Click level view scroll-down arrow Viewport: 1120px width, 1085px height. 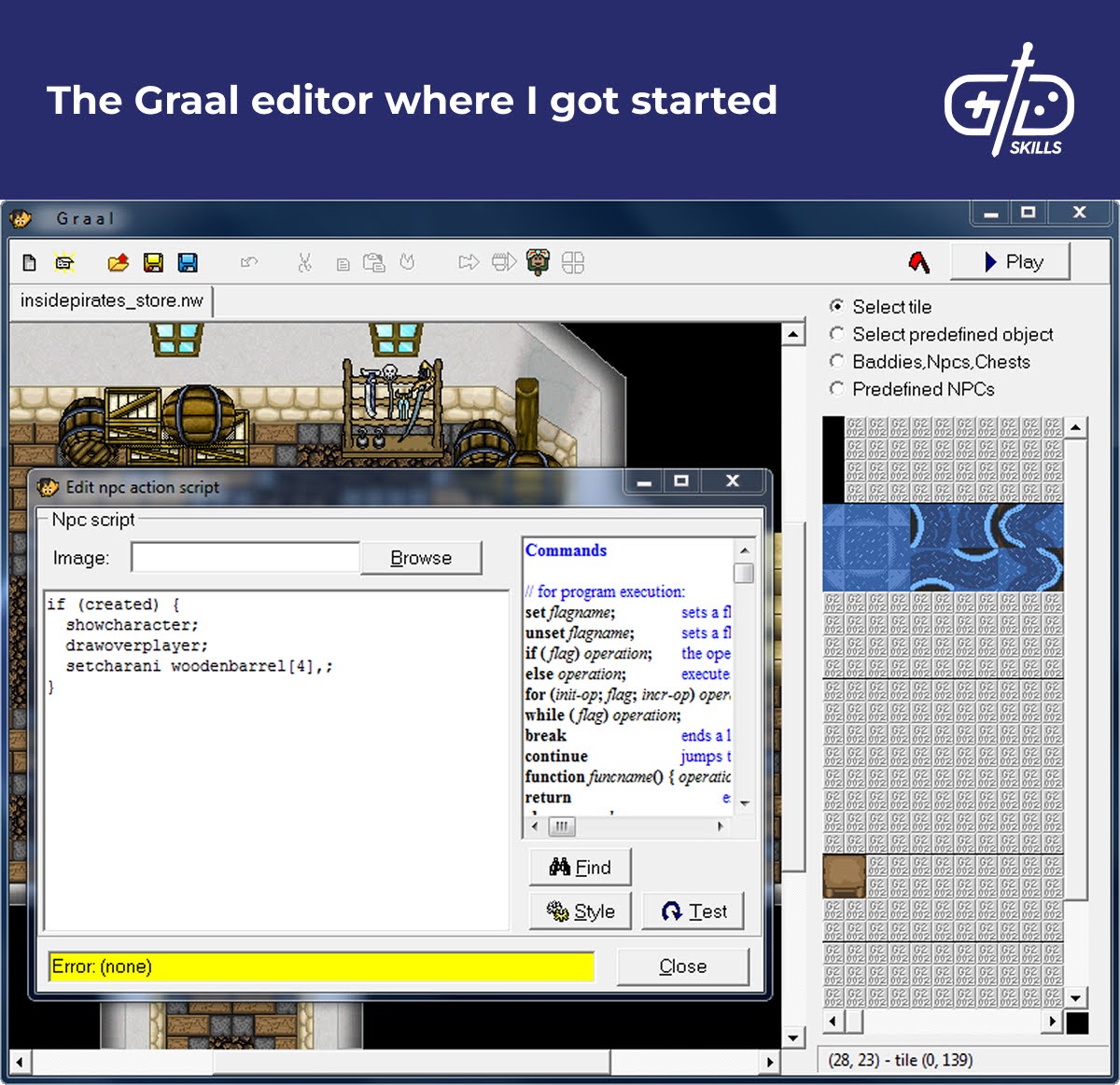coord(792,1037)
